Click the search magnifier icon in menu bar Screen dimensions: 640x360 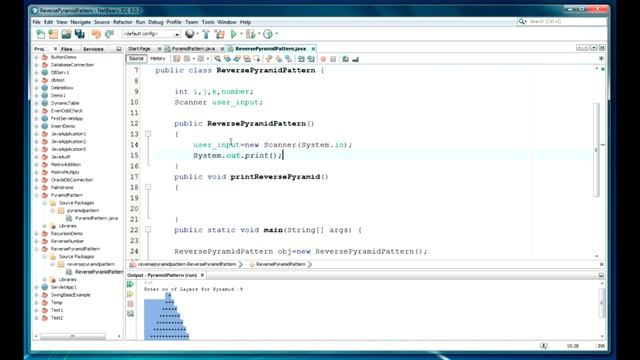tap(522, 22)
